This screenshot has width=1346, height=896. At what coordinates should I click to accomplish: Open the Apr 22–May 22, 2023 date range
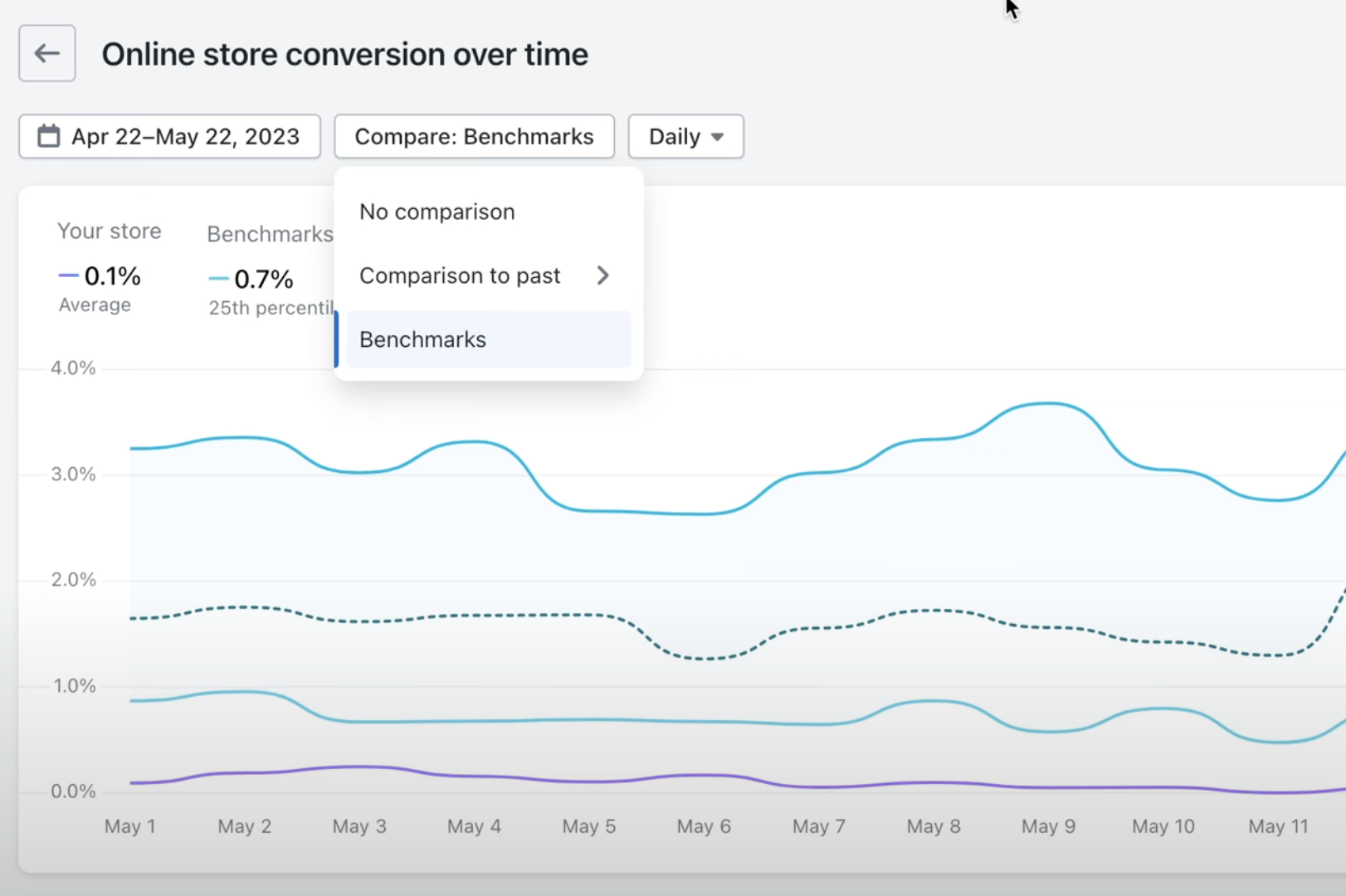(185, 136)
